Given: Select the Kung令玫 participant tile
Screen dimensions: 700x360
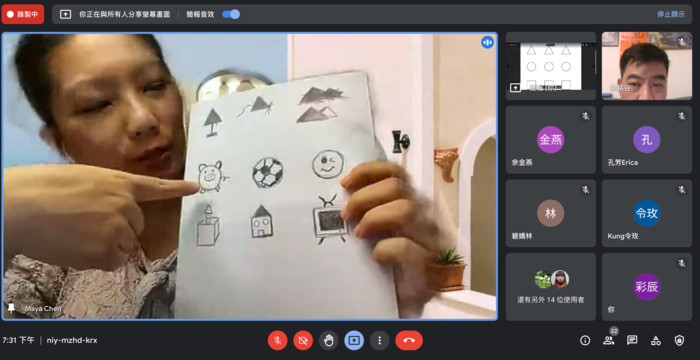Looking at the screenshot, I should (646, 213).
